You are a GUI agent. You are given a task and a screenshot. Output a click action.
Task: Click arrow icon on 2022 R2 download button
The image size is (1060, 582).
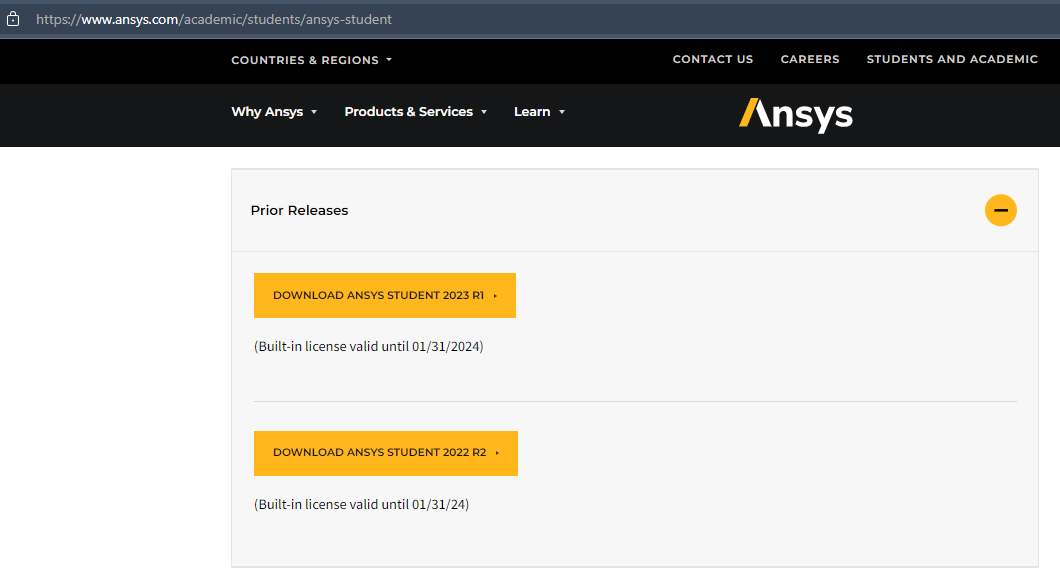(497, 453)
